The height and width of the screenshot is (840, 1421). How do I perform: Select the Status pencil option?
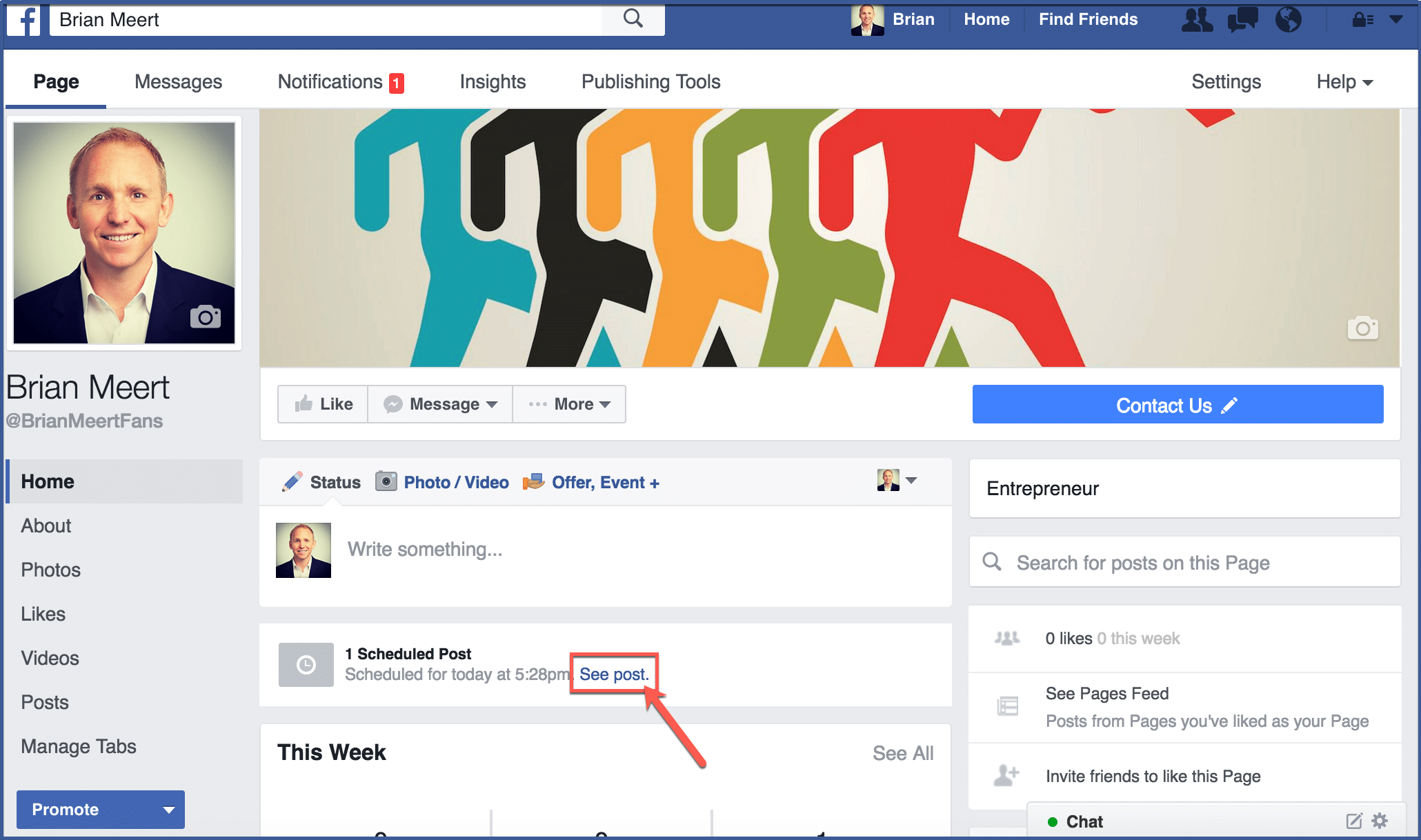(321, 482)
